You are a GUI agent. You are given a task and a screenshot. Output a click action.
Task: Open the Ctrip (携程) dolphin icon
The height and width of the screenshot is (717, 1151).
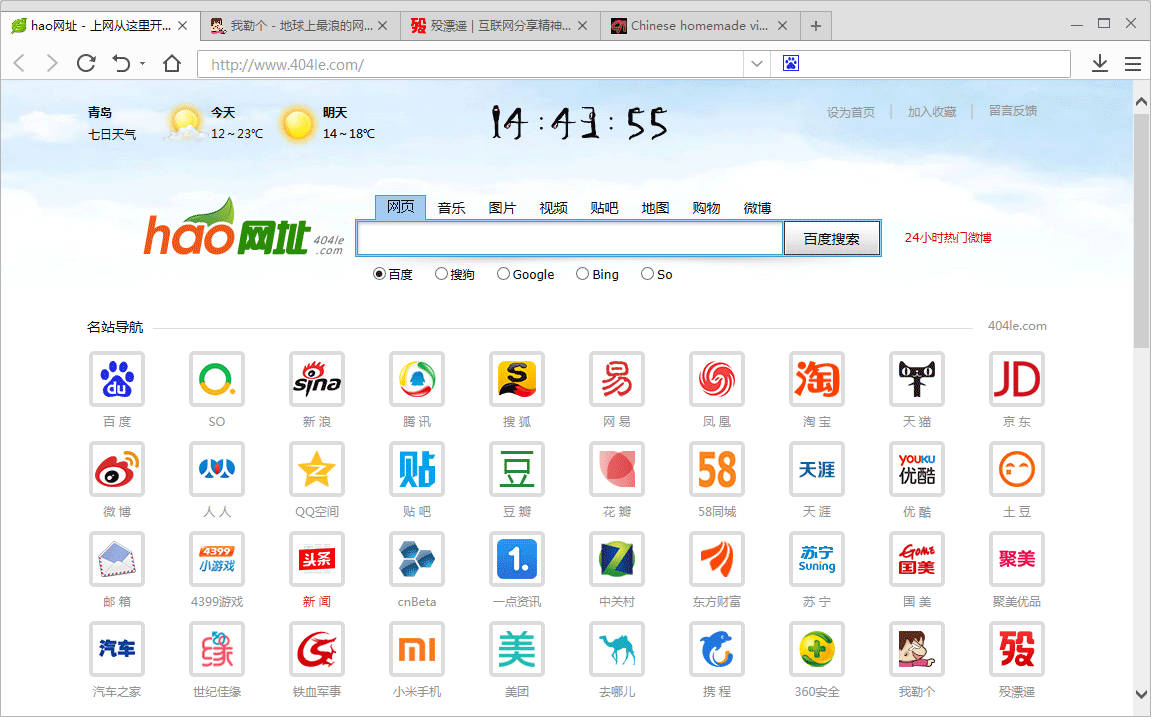click(716, 649)
